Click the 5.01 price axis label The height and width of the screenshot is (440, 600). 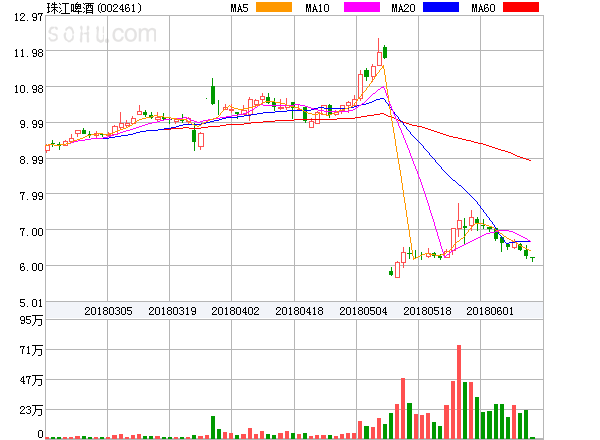[31, 303]
